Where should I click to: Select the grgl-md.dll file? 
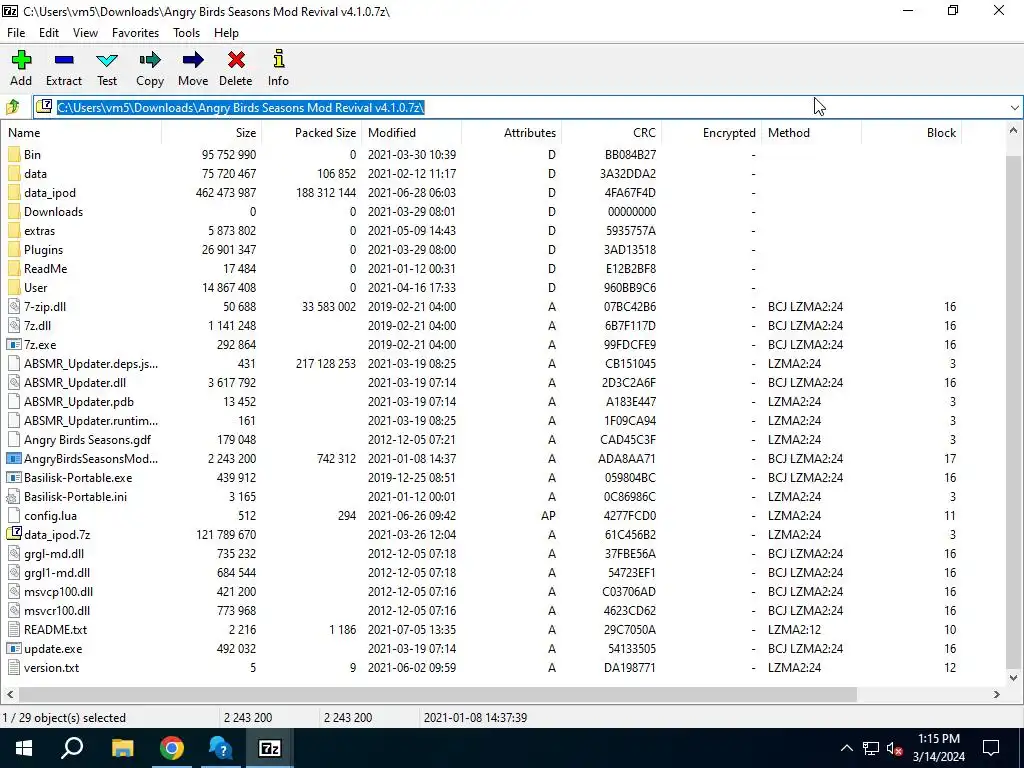pos(54,554)
